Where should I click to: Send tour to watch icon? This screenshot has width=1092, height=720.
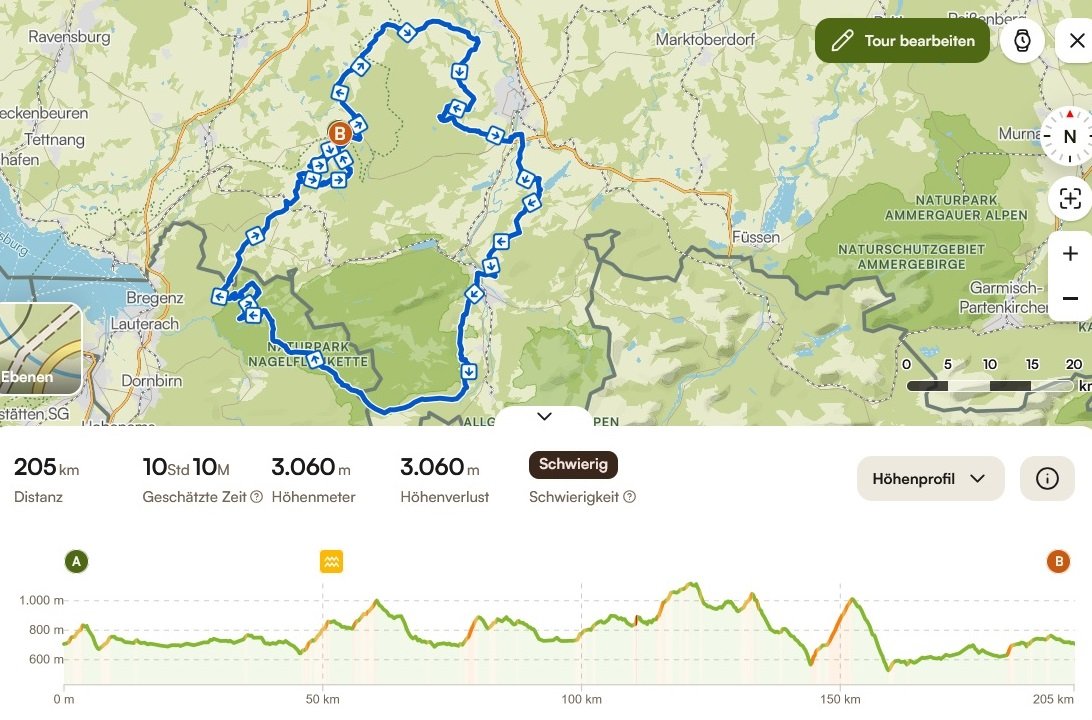(1022, 41)
